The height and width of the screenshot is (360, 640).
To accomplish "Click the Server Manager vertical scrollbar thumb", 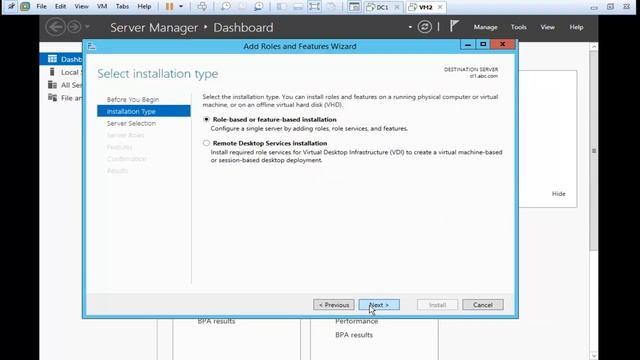I will tap(594, 151).
